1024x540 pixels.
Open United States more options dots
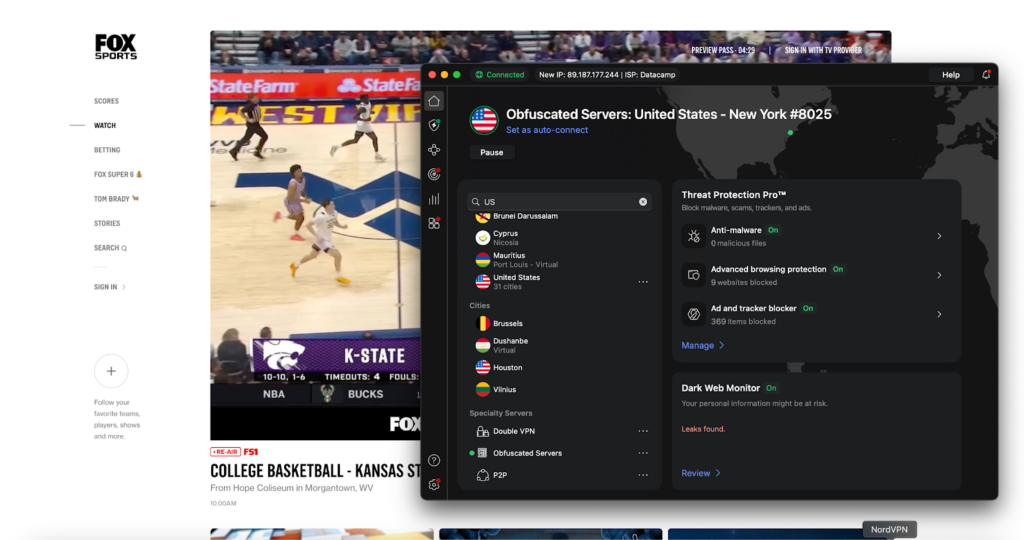[643, 282]
